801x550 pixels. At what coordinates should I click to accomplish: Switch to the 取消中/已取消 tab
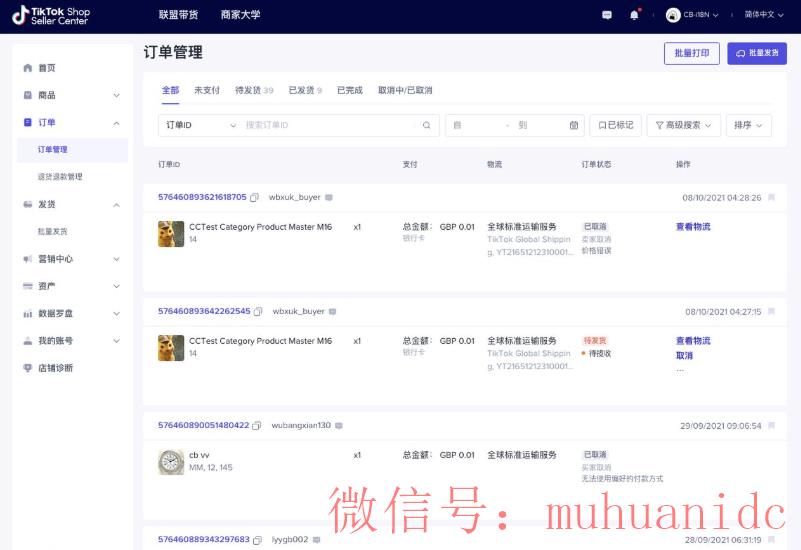(405, 90)
